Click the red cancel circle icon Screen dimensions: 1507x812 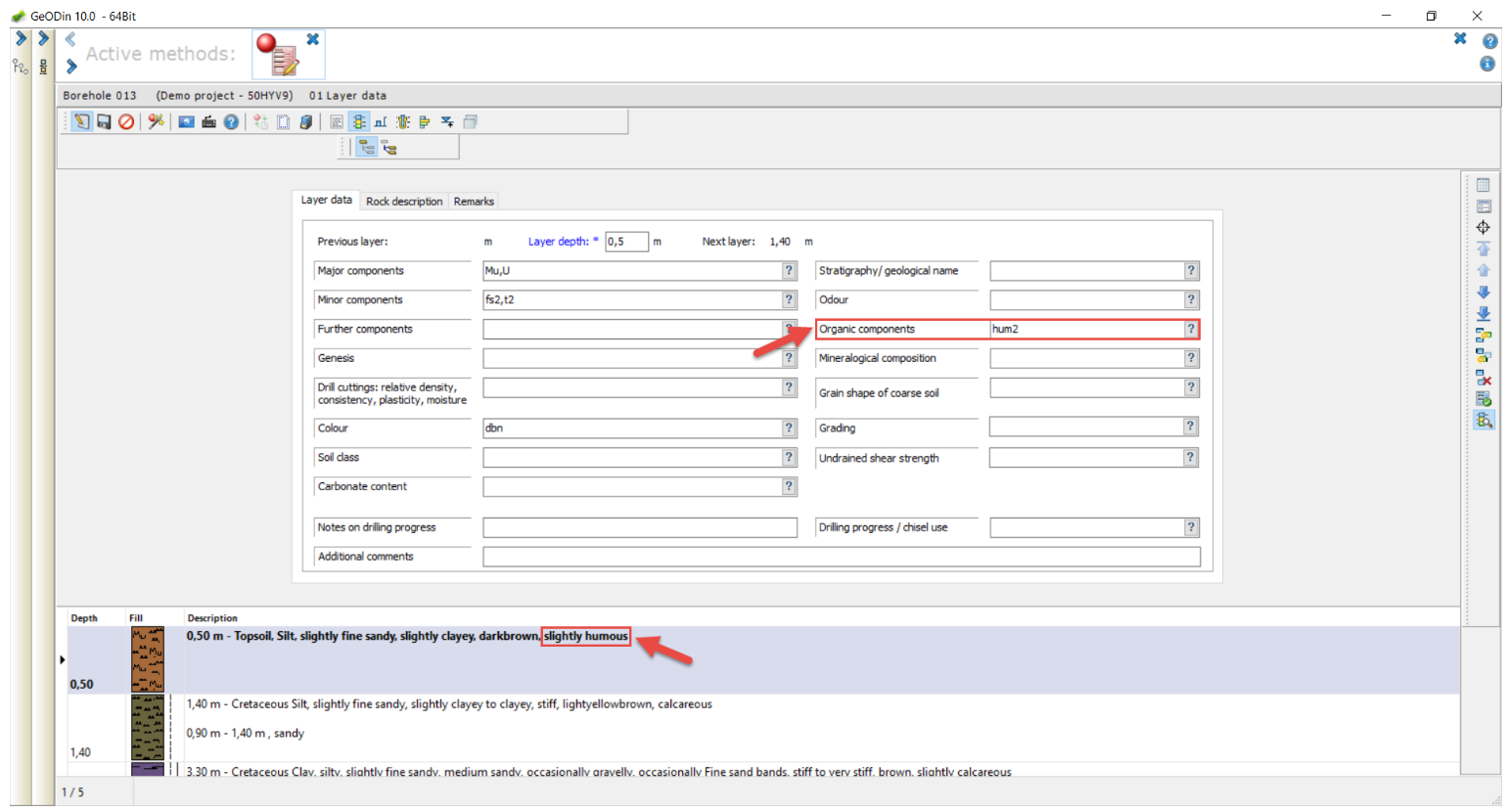click(x=126, y=122)
